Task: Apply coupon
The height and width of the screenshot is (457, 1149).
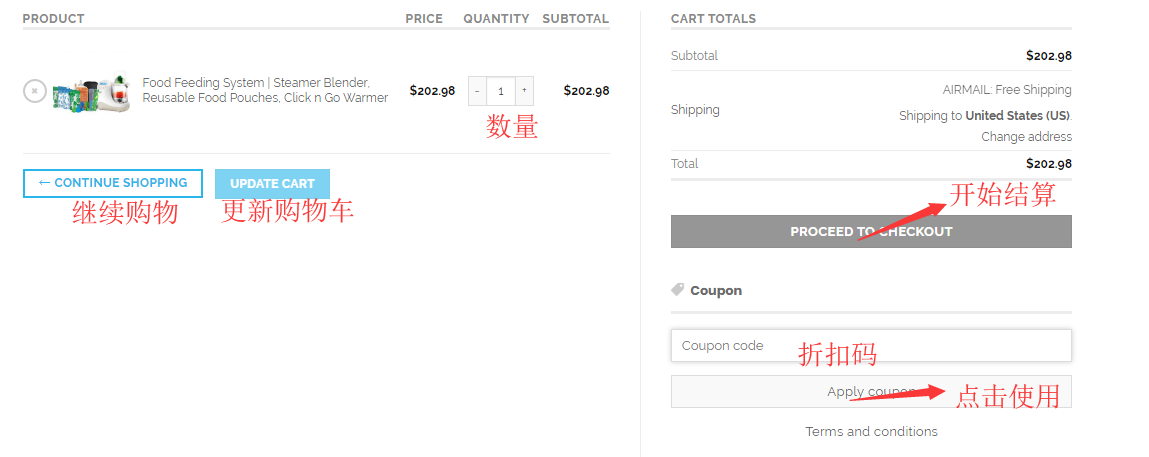Action: pyautogui.click(x=871, y=391)
